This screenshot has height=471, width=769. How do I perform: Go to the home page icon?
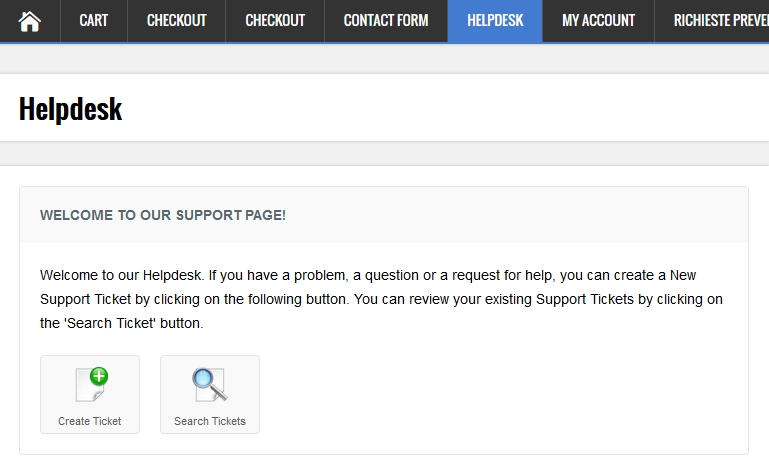[x=29, y=21]
